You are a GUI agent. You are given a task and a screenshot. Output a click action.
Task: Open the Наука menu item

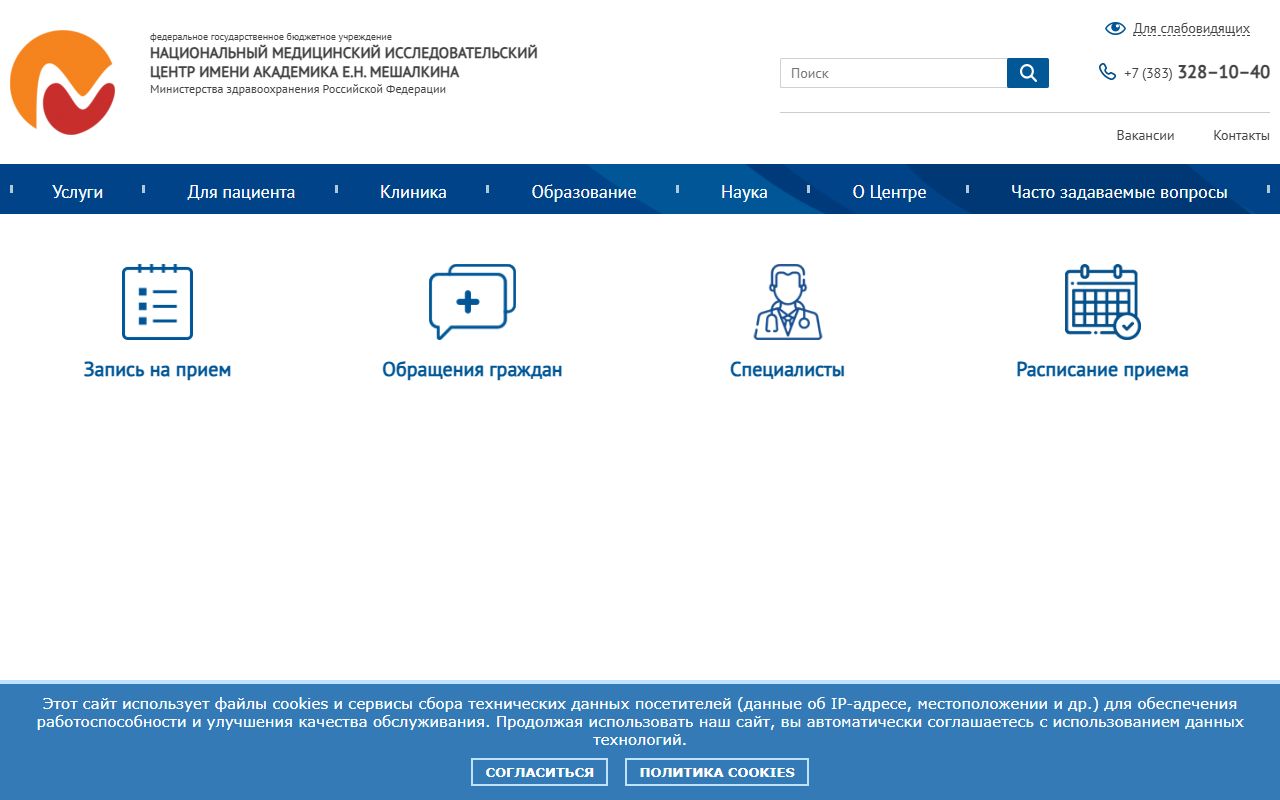tap(744, 192)
